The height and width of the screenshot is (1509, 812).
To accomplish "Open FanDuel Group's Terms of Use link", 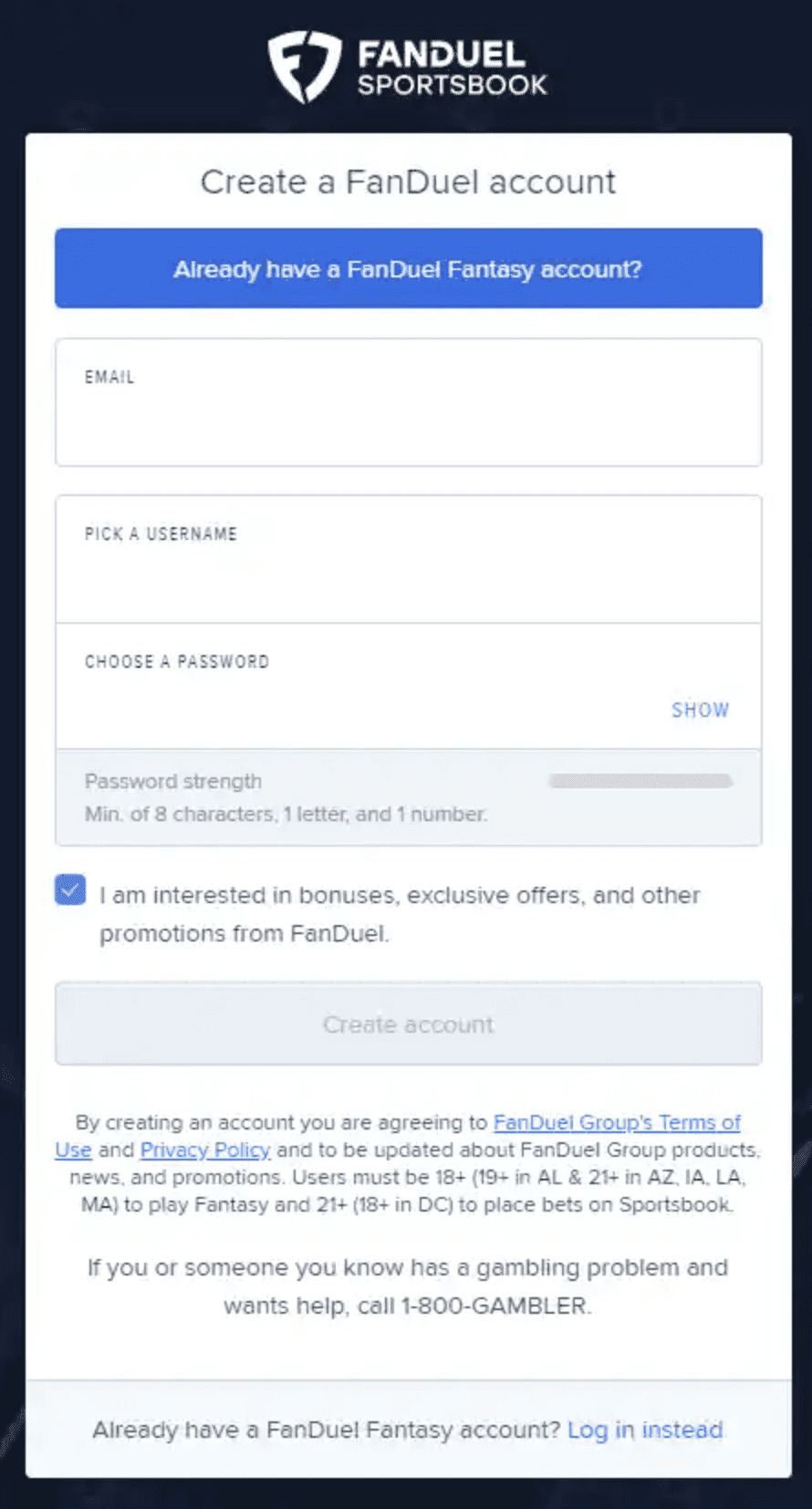I will click(617, 1122).
